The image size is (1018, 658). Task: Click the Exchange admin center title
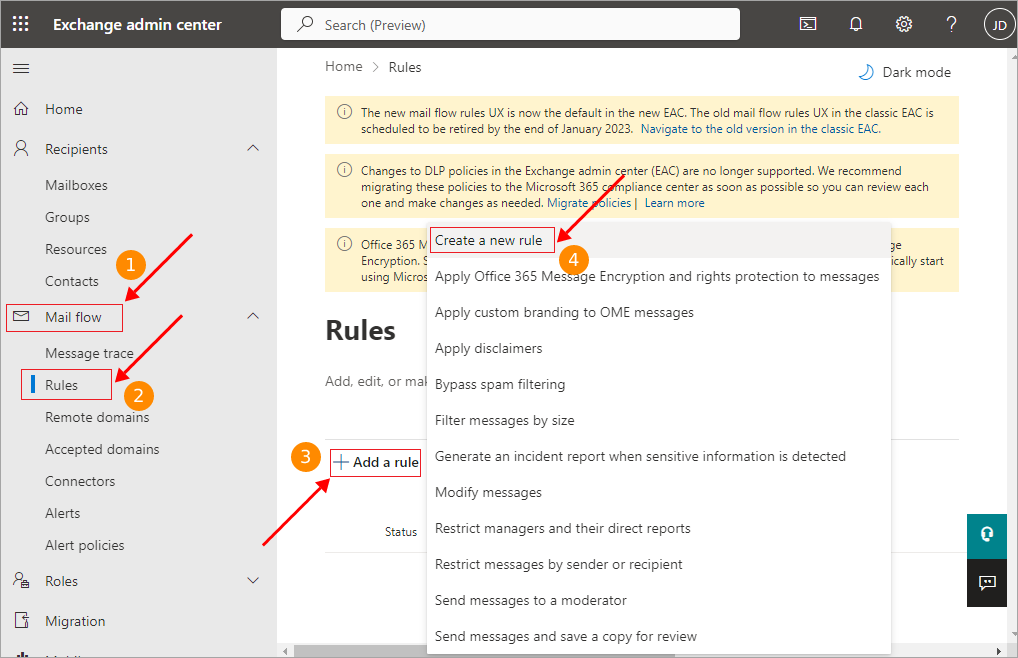138,25
